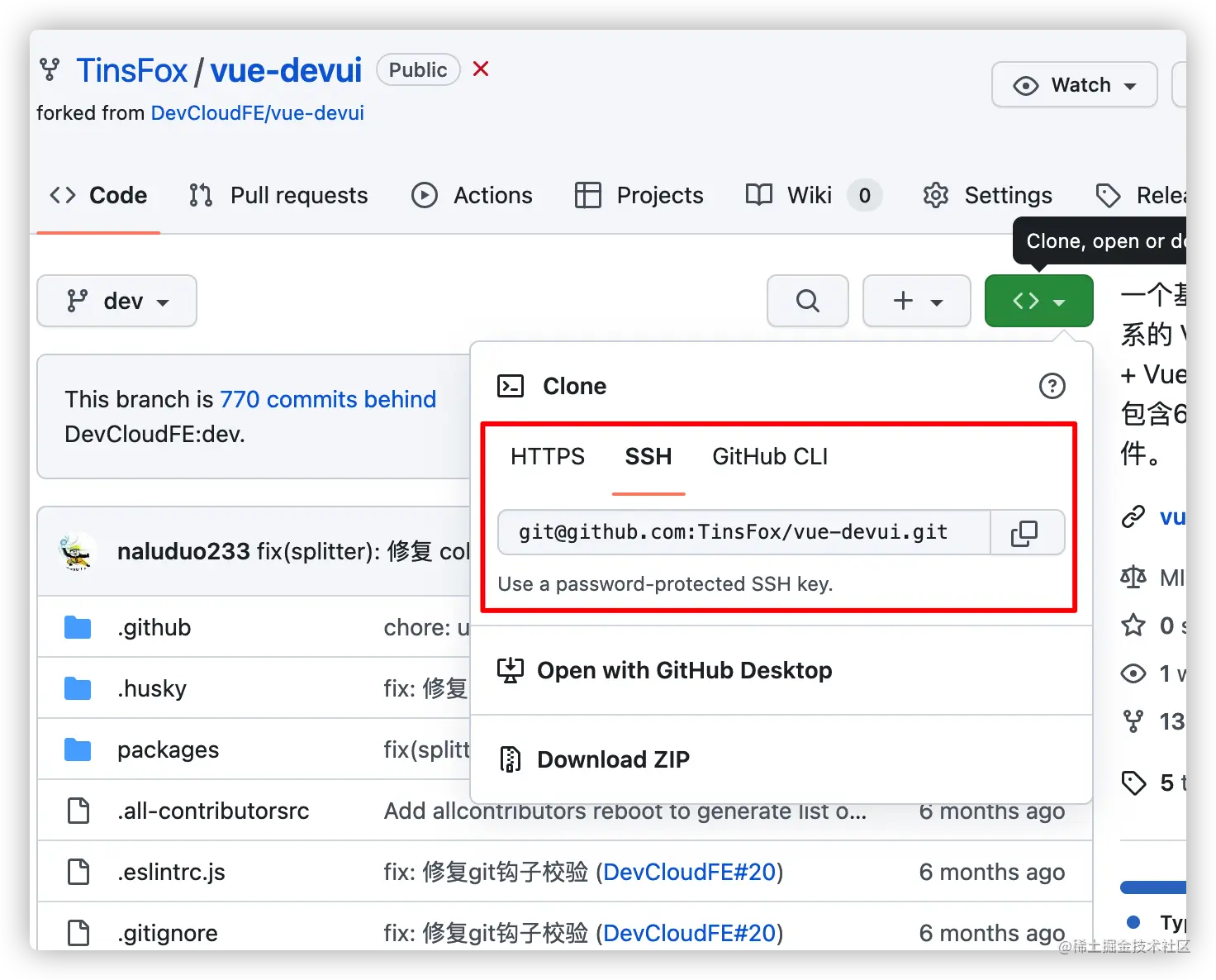Click the license scale icon

coord(1133,577)
